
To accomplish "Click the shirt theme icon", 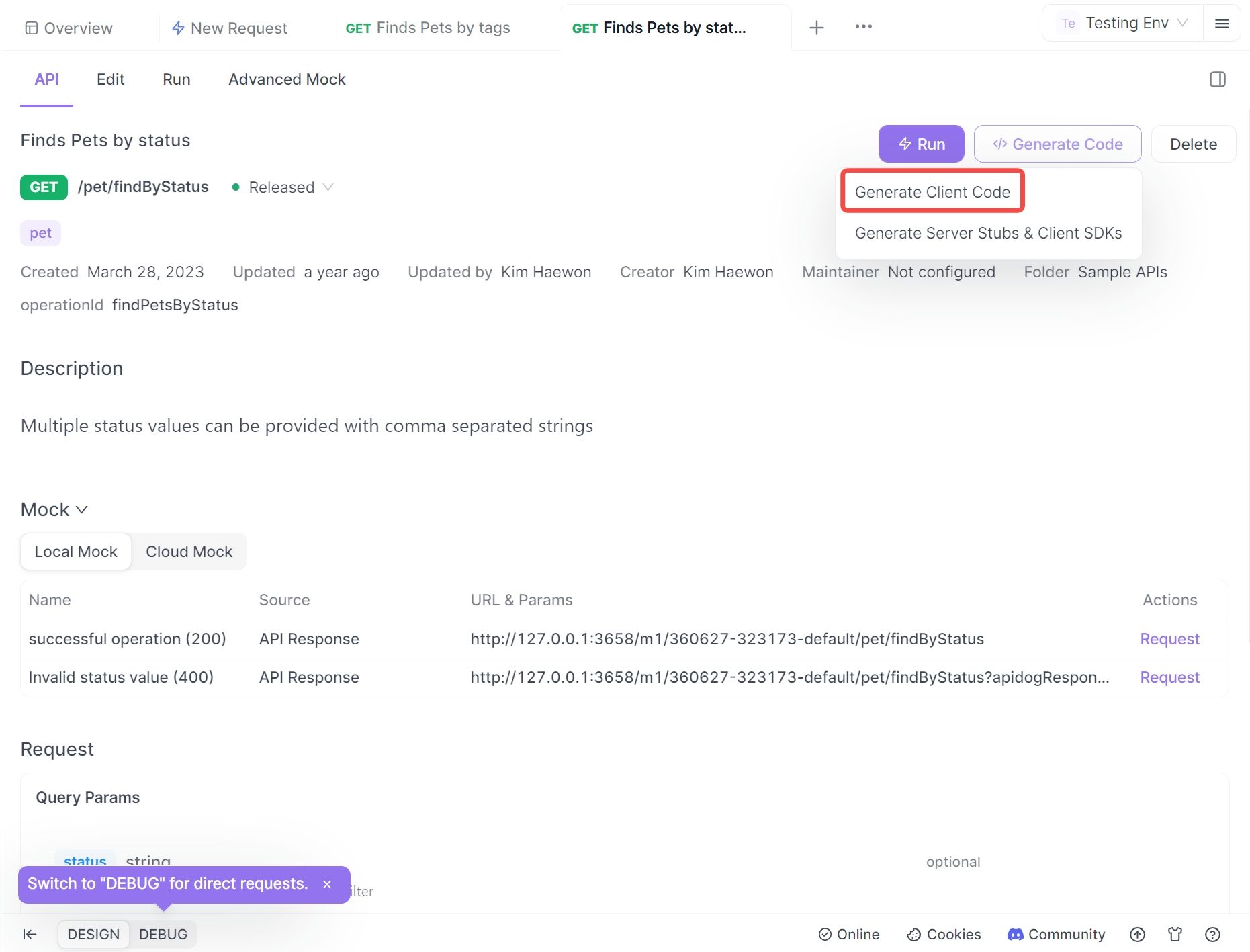I will (x=1175, y=935).
